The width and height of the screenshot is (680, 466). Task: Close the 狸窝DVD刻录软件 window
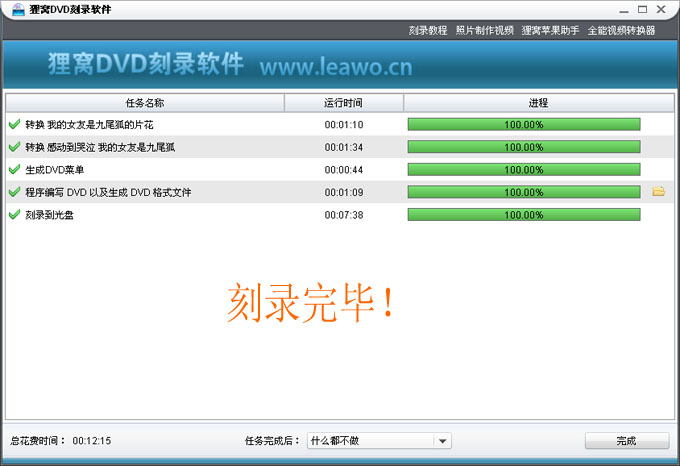point(661,9)
